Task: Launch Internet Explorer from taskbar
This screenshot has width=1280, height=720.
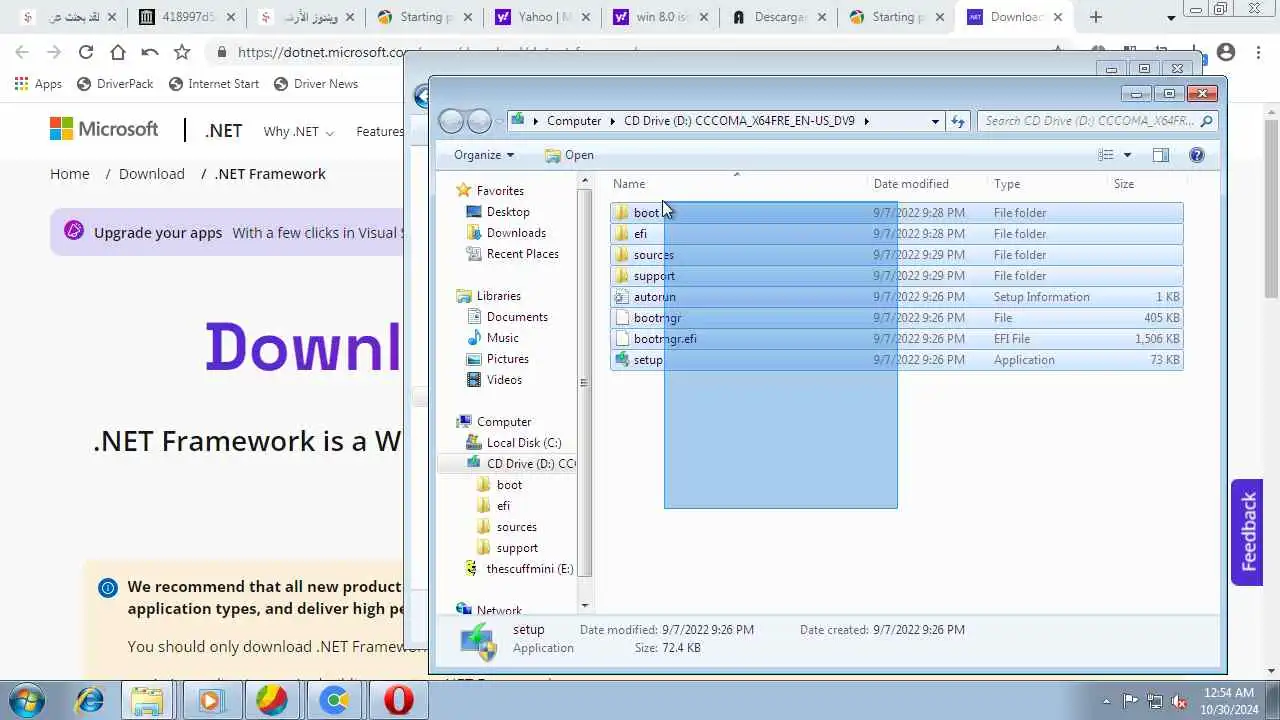Action: point(89,701)
